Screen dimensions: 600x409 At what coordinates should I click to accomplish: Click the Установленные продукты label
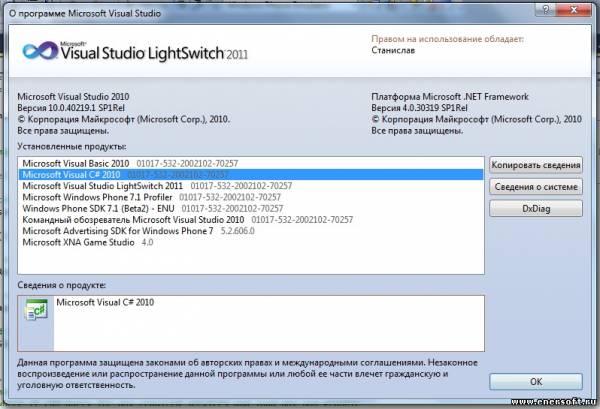pos(72,147)
